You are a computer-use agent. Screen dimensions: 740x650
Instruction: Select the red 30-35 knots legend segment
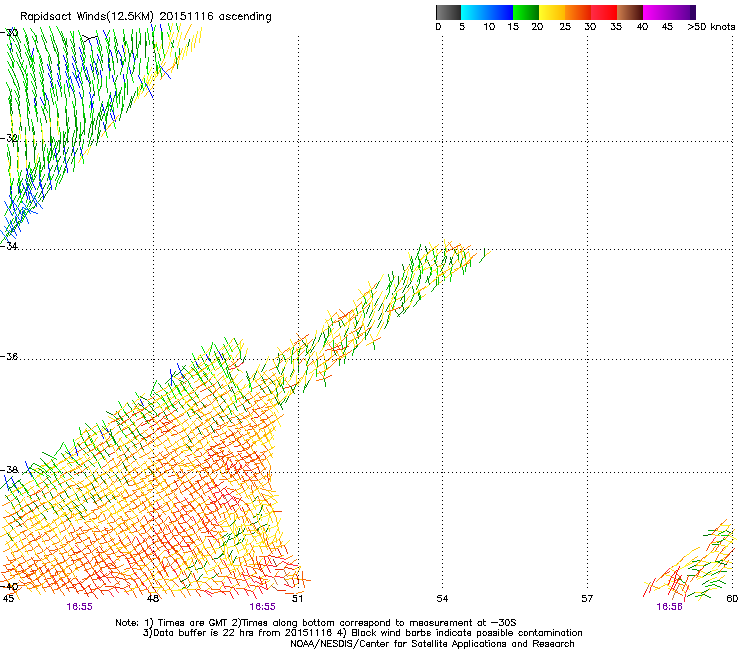pyautogui.click(x=604, y=12)
